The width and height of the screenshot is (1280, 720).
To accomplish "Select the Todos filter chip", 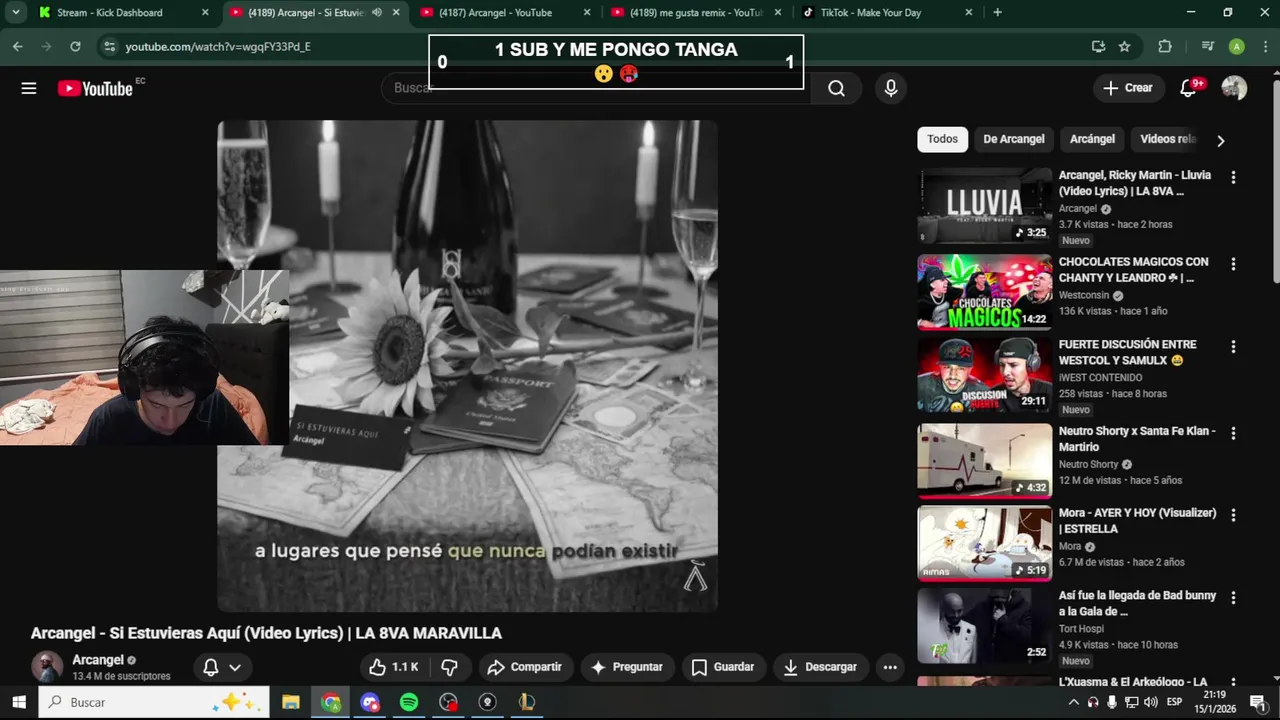I will coord(942,139).
